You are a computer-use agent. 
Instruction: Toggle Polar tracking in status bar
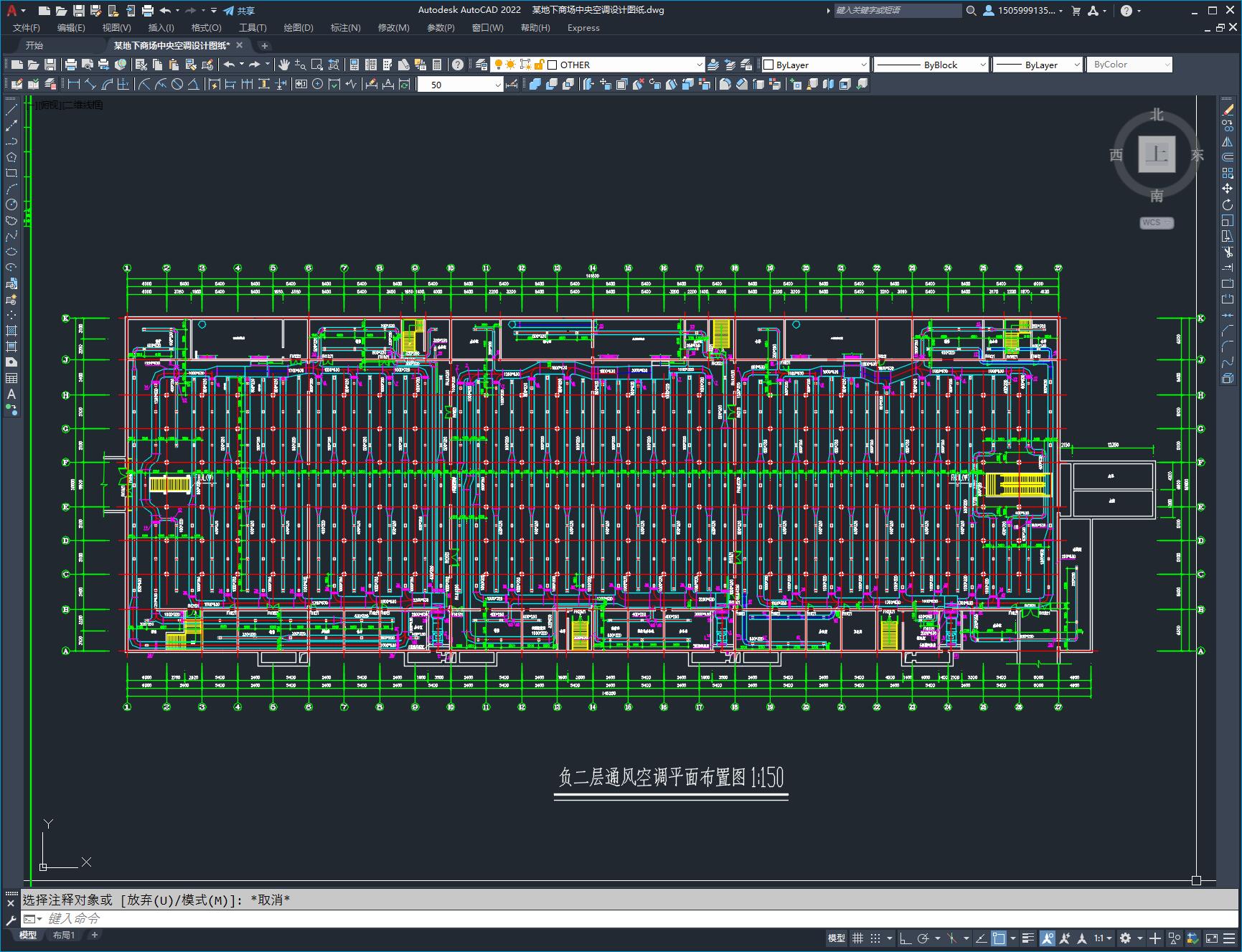click(923, 938)
